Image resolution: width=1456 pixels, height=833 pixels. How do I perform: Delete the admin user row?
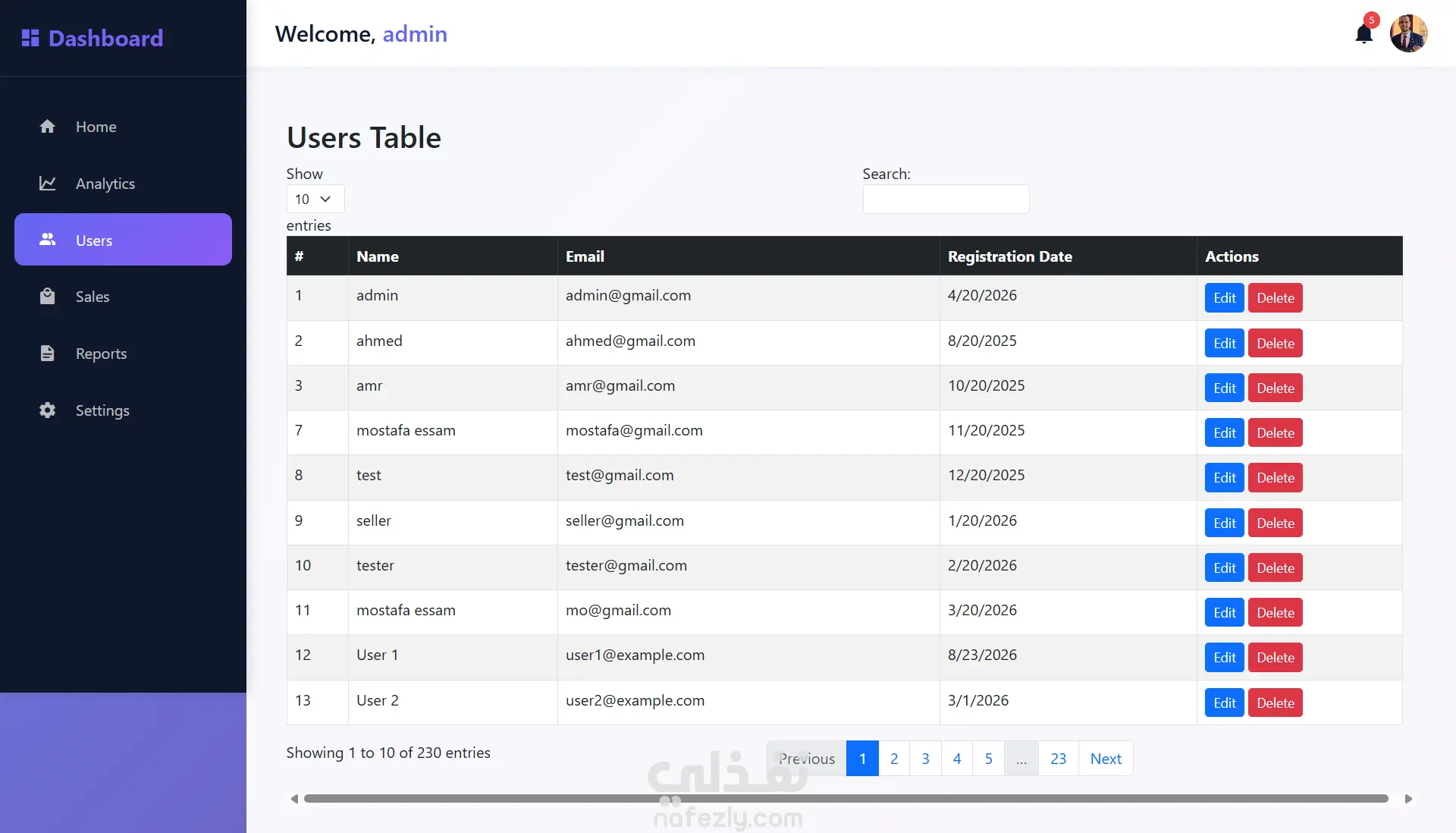tap(1276, 298)
